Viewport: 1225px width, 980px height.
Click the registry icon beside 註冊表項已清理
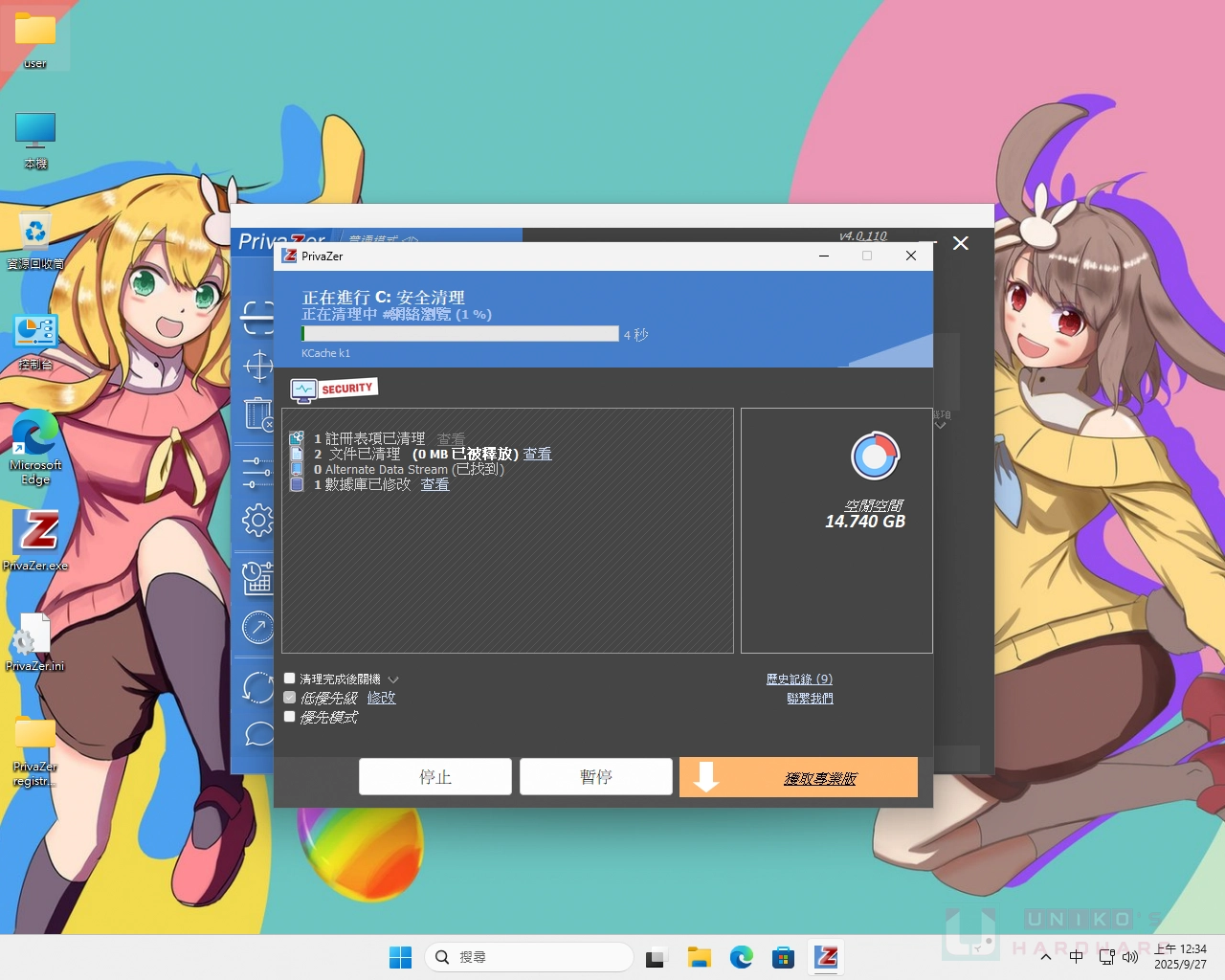pyautogui.click(x=297, y=438)
